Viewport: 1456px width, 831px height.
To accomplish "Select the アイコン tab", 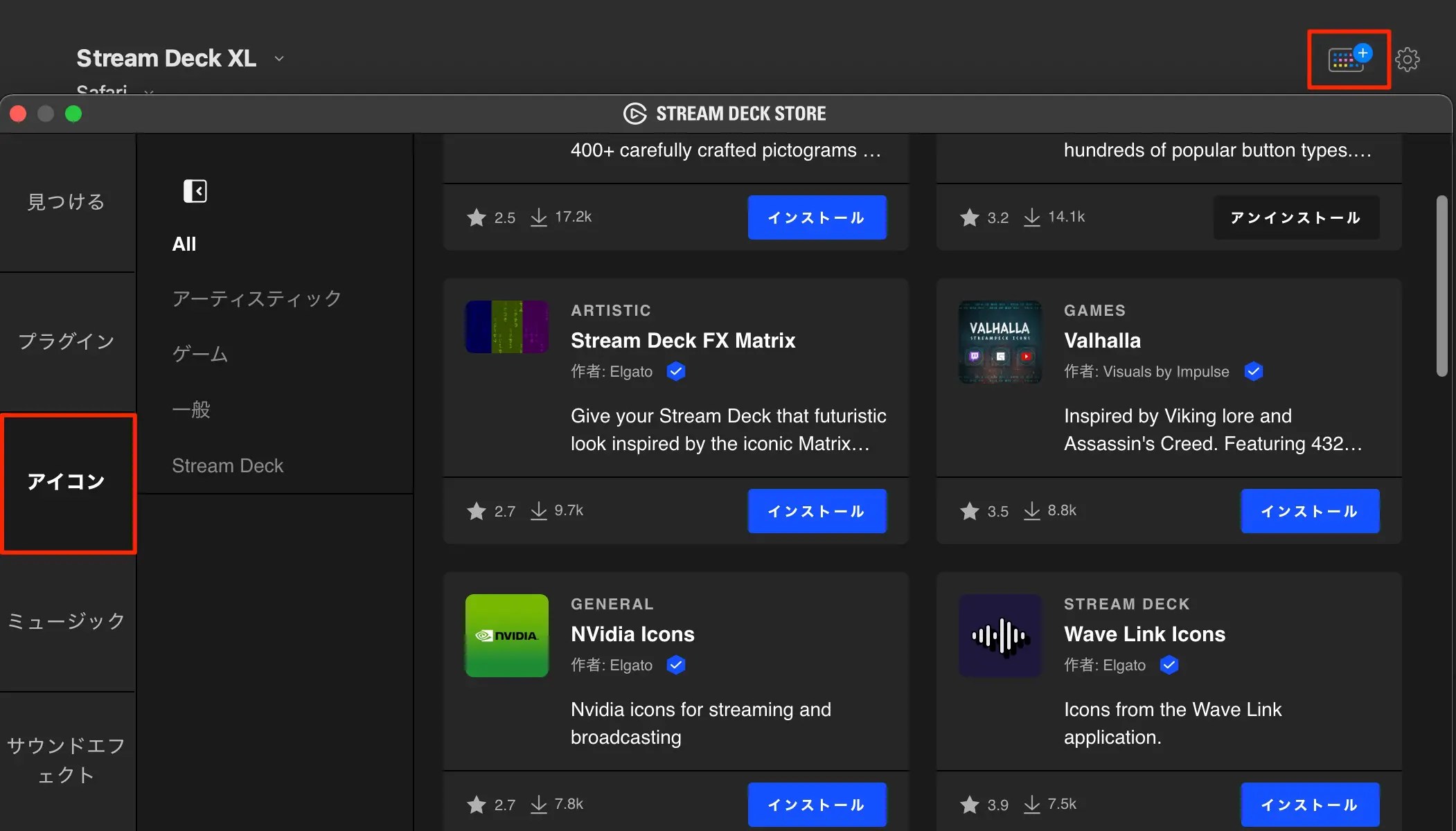I will point(68,482).
